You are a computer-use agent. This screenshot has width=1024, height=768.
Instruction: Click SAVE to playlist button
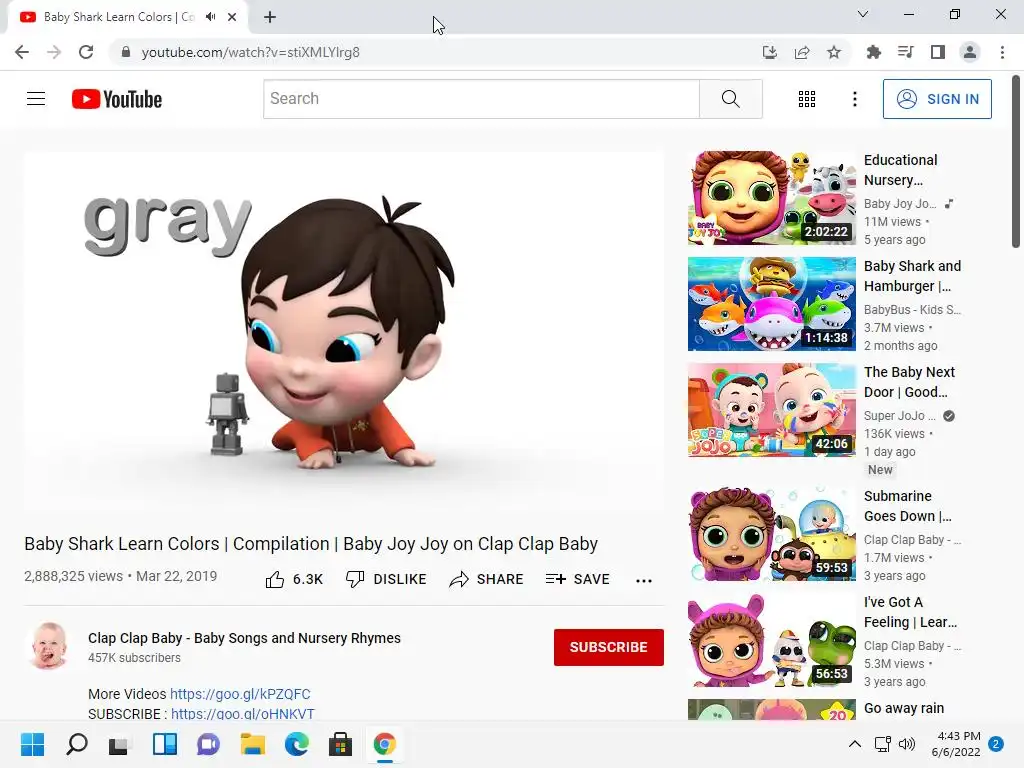[x=577, y=579]
